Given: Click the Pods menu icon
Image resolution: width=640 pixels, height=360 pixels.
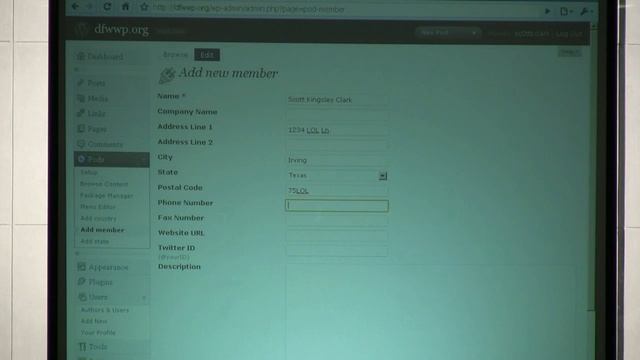Looking at the screenshot, I should (x=81, y=159).
